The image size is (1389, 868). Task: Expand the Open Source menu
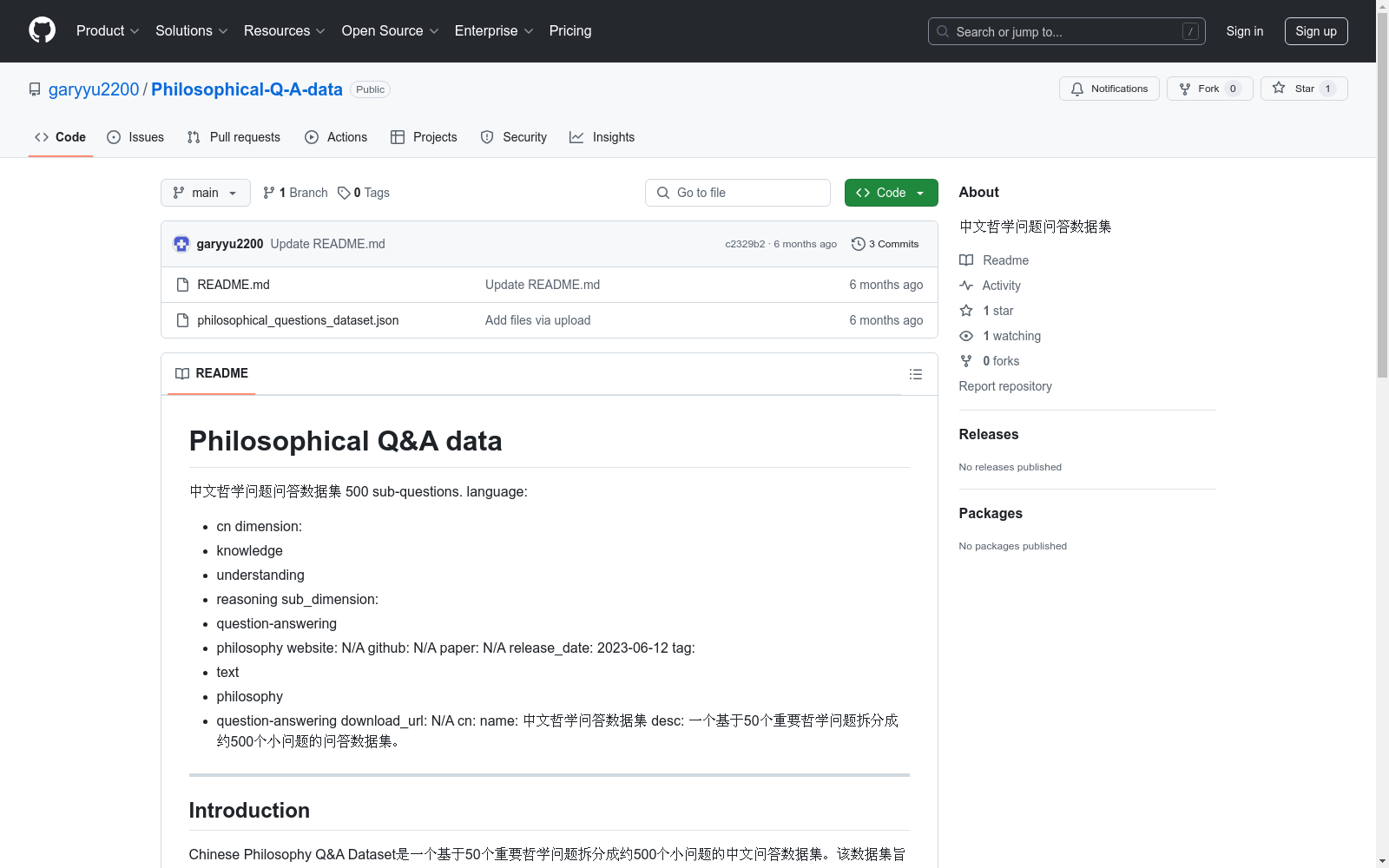click(391, 31)
